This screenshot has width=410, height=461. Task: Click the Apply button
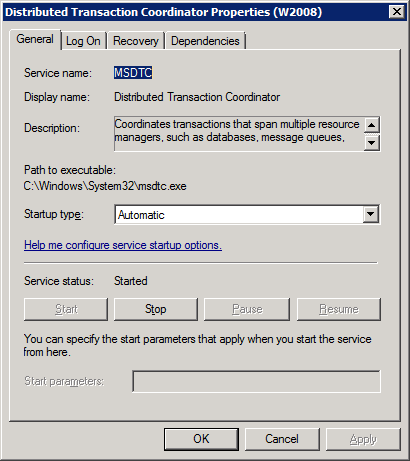click(363, 439)
